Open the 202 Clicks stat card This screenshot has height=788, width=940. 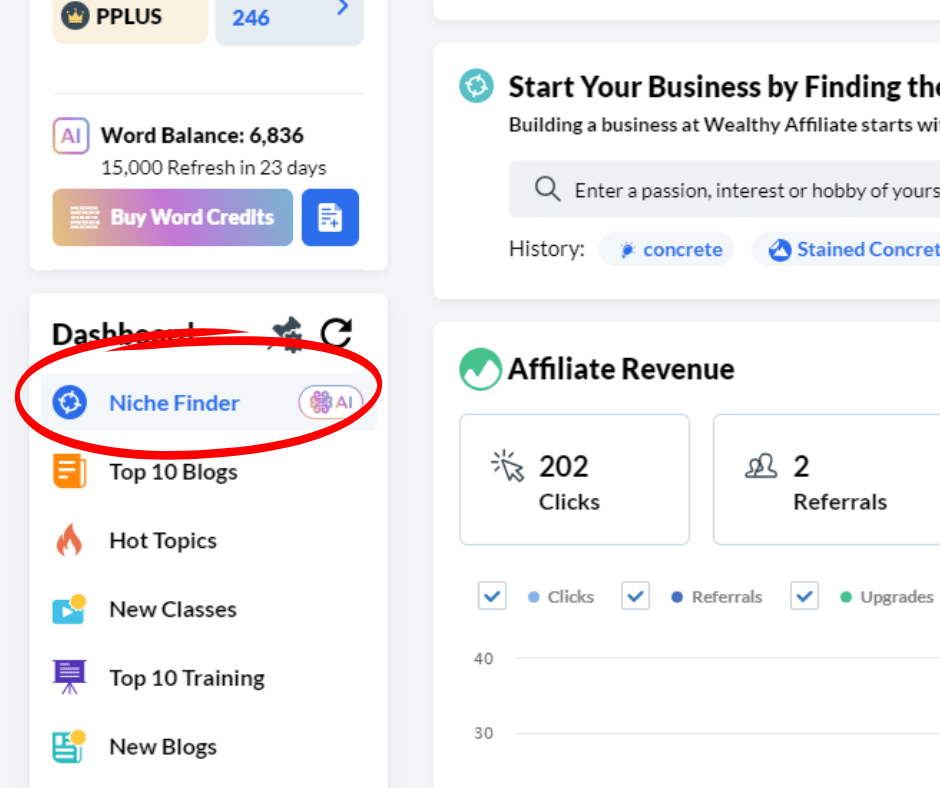(x=574, y=480)
